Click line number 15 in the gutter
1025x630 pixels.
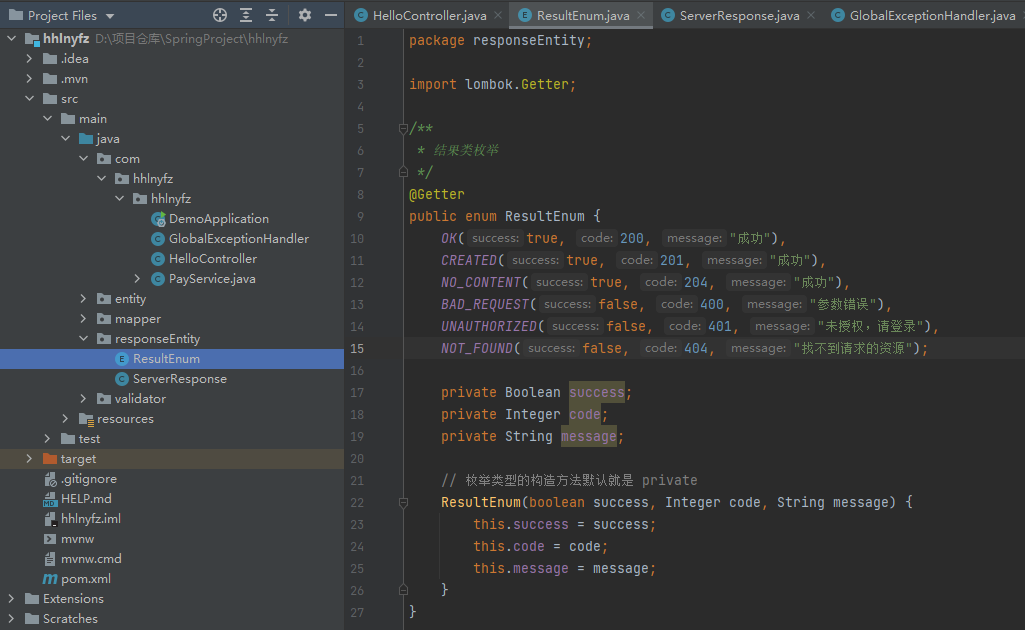pos(358,348)
